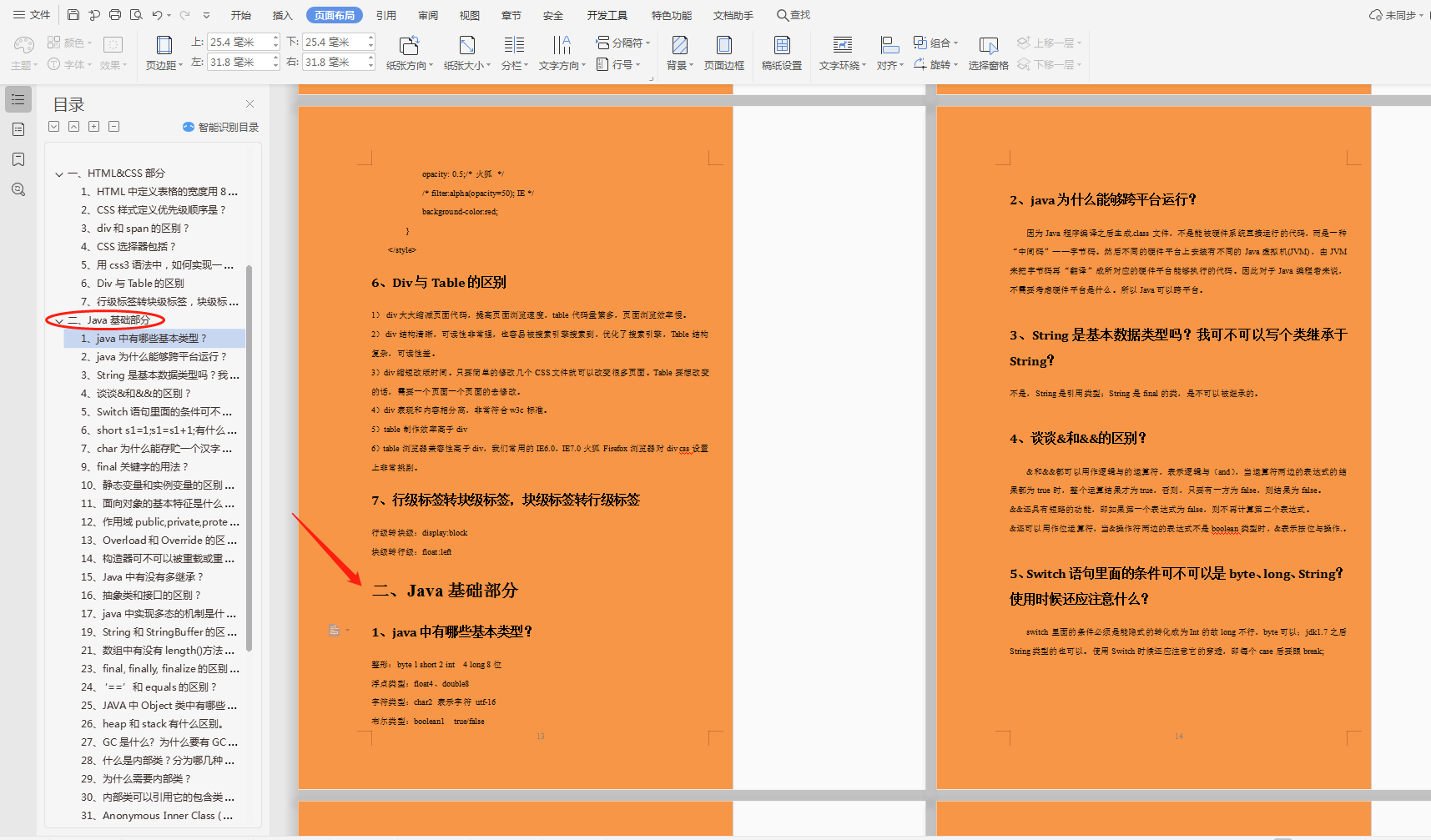Open Line Numbers (行号) dropdown
This screenshot has height=840, width=1431.
[x=618, y=64]
